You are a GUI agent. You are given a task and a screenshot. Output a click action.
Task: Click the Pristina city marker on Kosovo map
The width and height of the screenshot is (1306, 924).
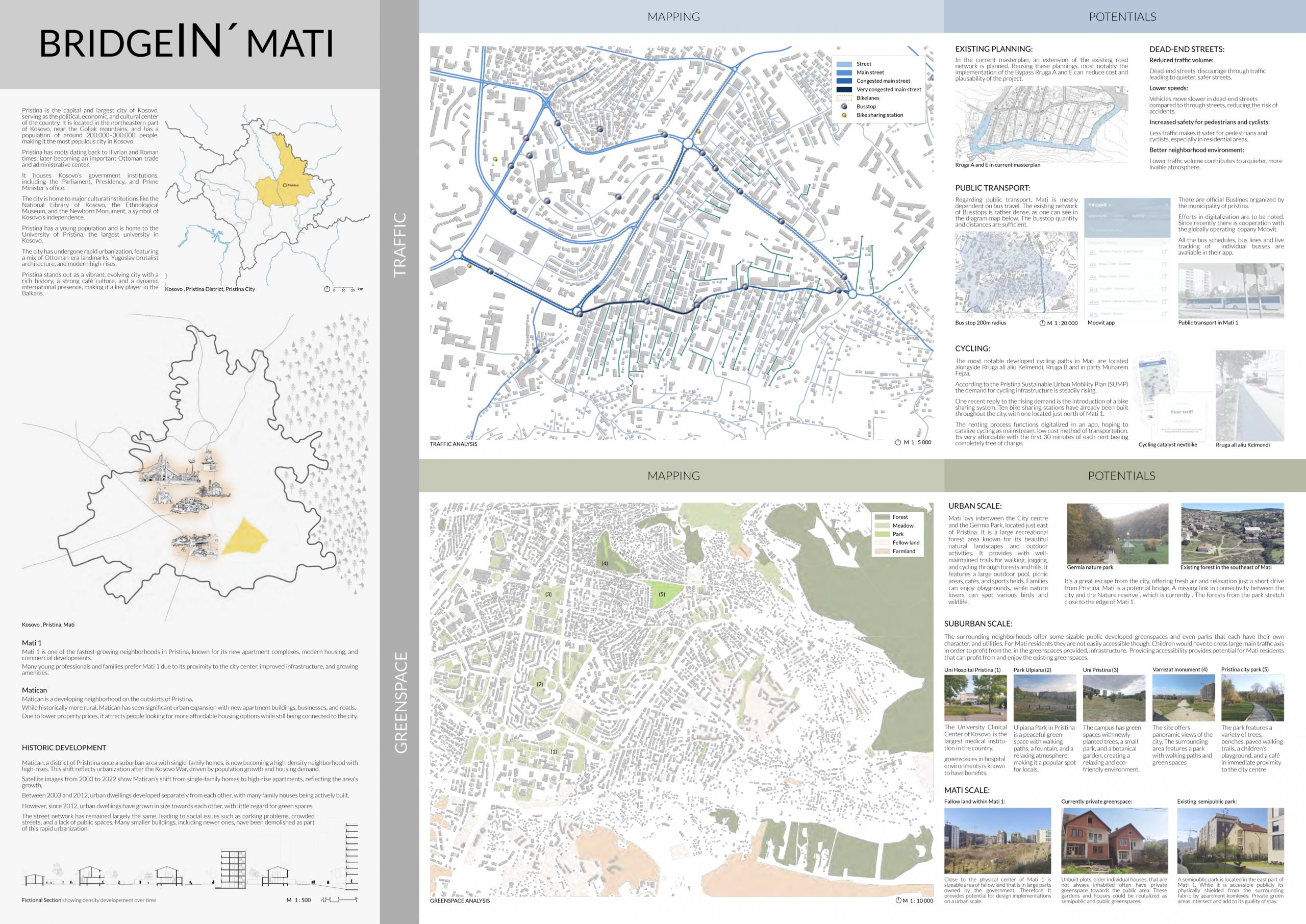click(x=284, y=186)
